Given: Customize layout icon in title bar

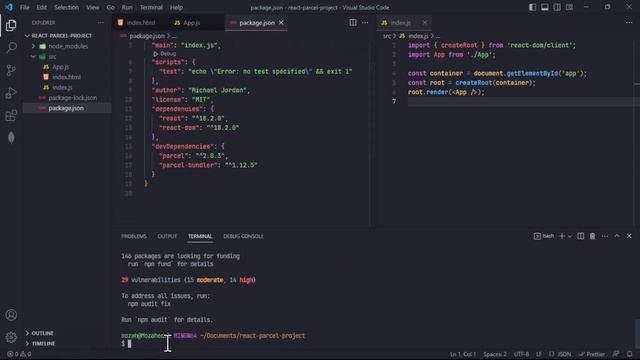Looking at the screenshot, I should point(569,7).
